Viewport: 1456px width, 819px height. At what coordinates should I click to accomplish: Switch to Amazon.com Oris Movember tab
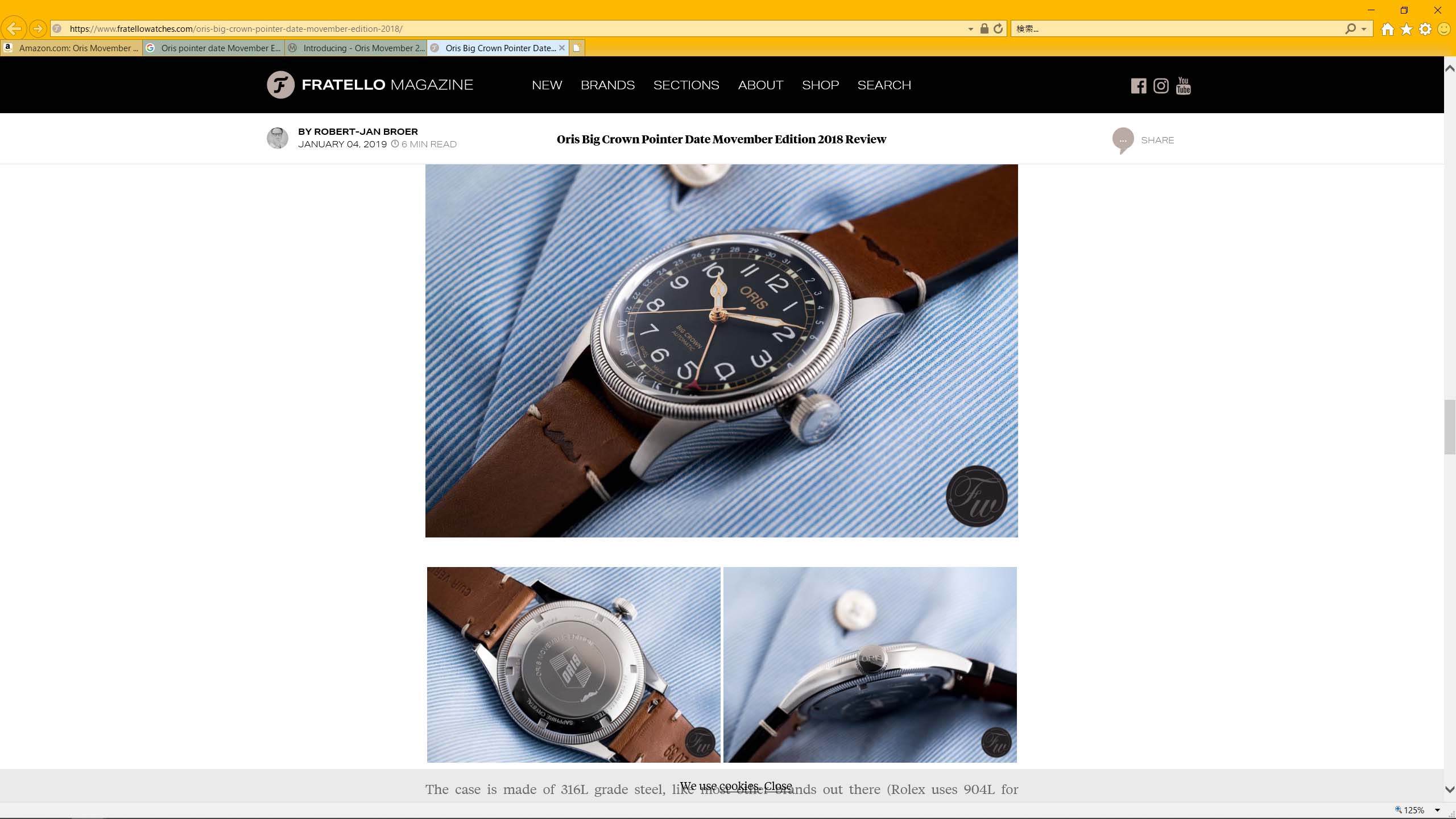[x=71, y=48]
